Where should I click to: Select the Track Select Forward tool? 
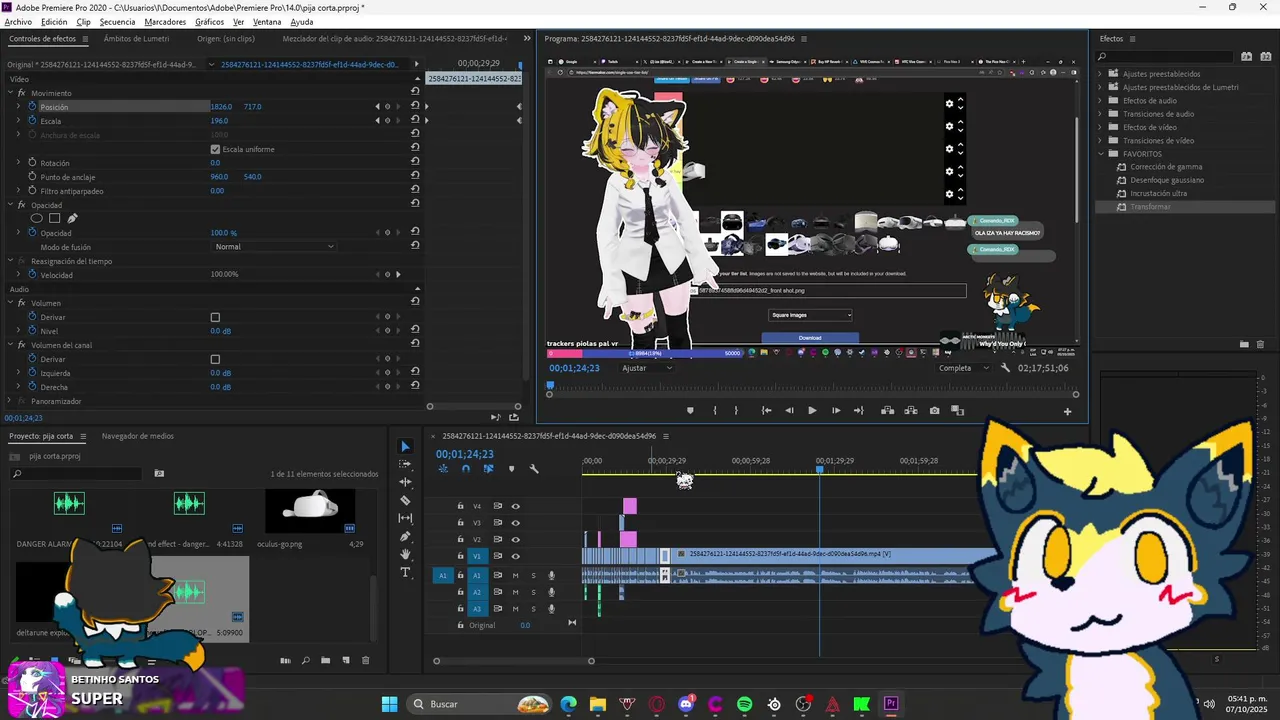(x=405, y=464)
